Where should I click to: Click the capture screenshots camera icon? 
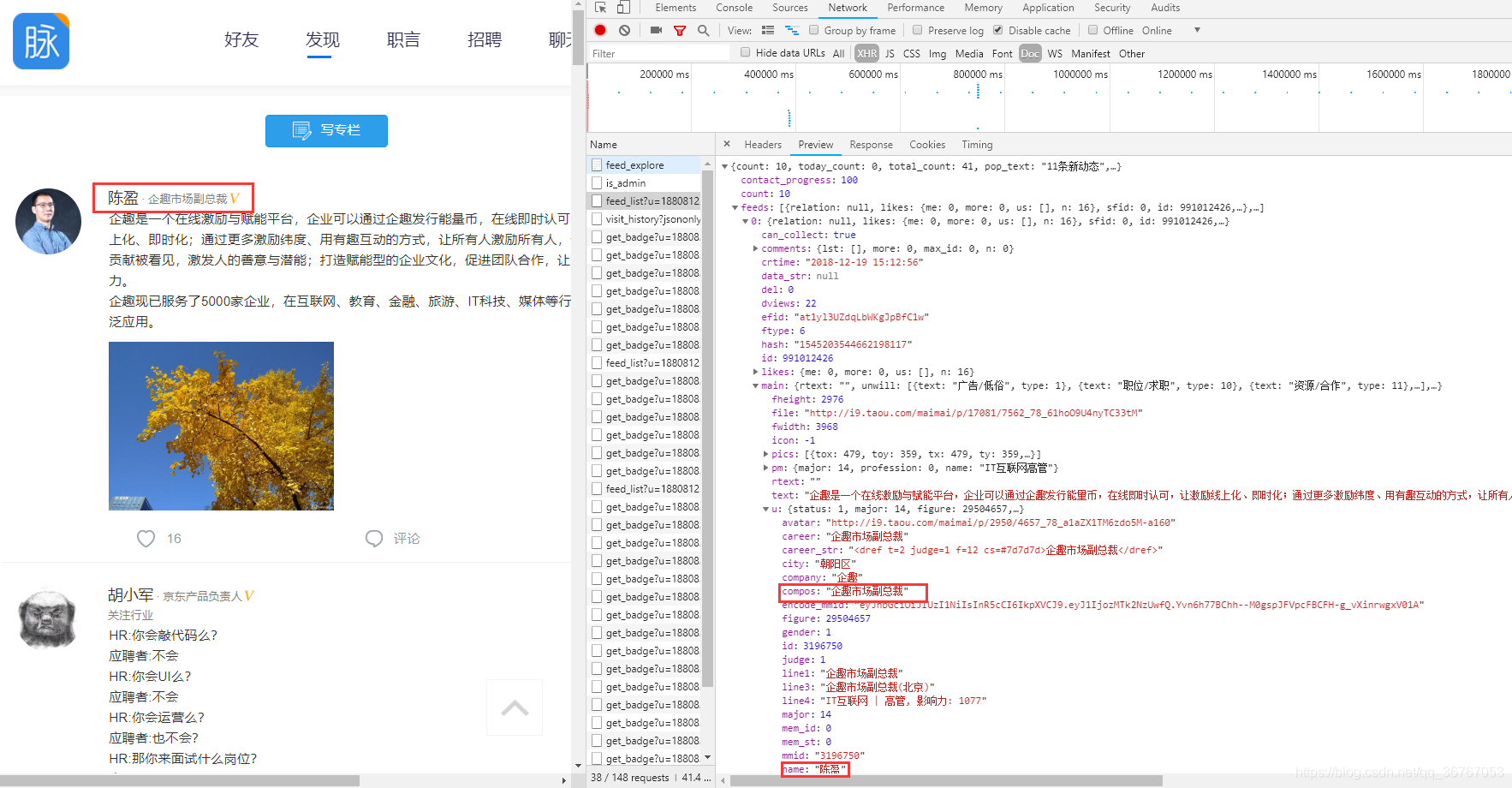coord(656,30)
